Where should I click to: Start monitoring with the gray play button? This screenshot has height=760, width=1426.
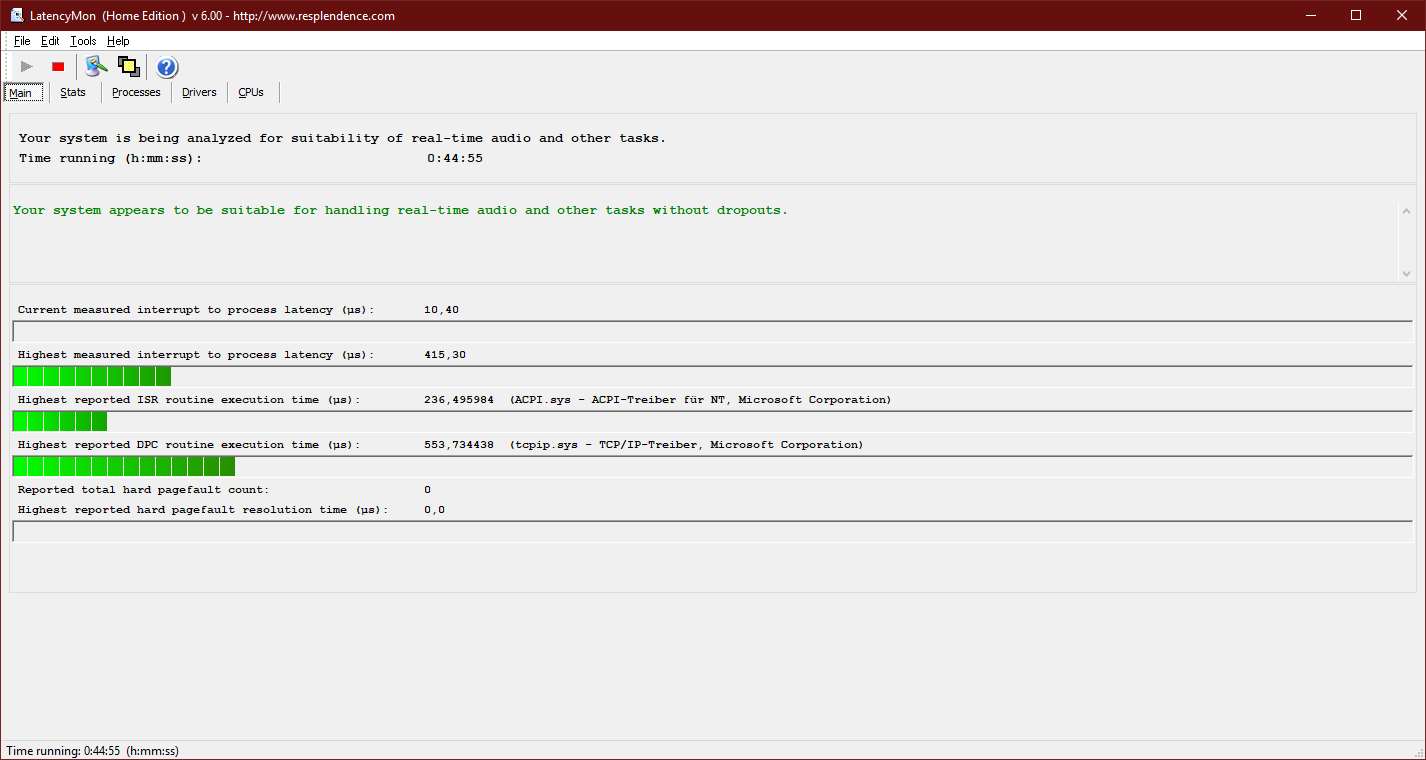click(x=27, y=67)
